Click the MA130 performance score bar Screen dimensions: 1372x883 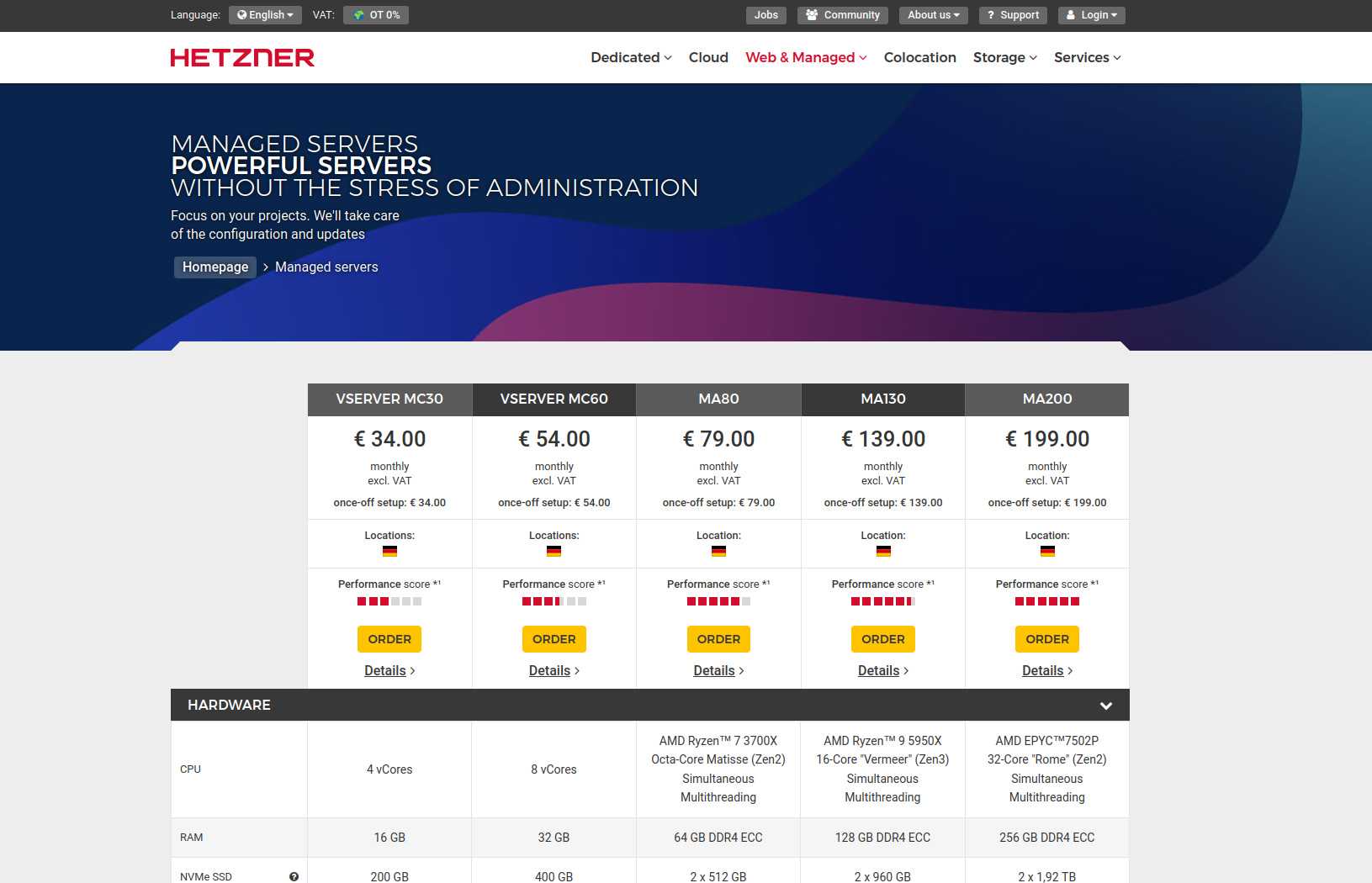tap(882, 600)
